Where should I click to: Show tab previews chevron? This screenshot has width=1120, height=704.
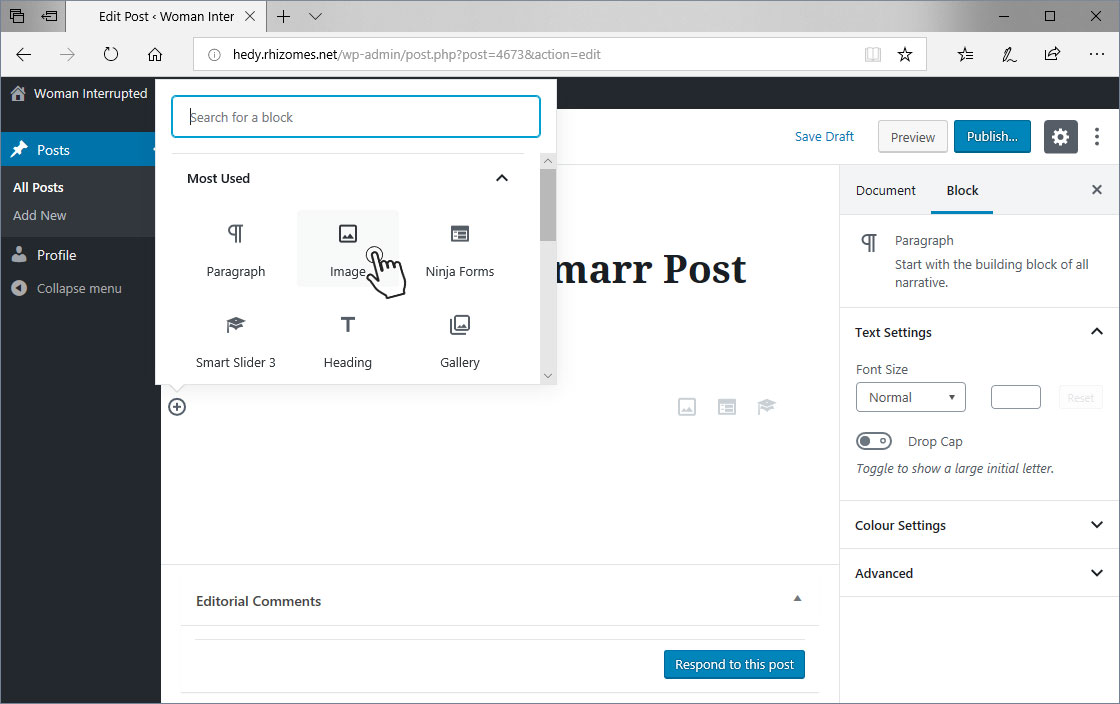pyautogui.click(x=315, y=16)
